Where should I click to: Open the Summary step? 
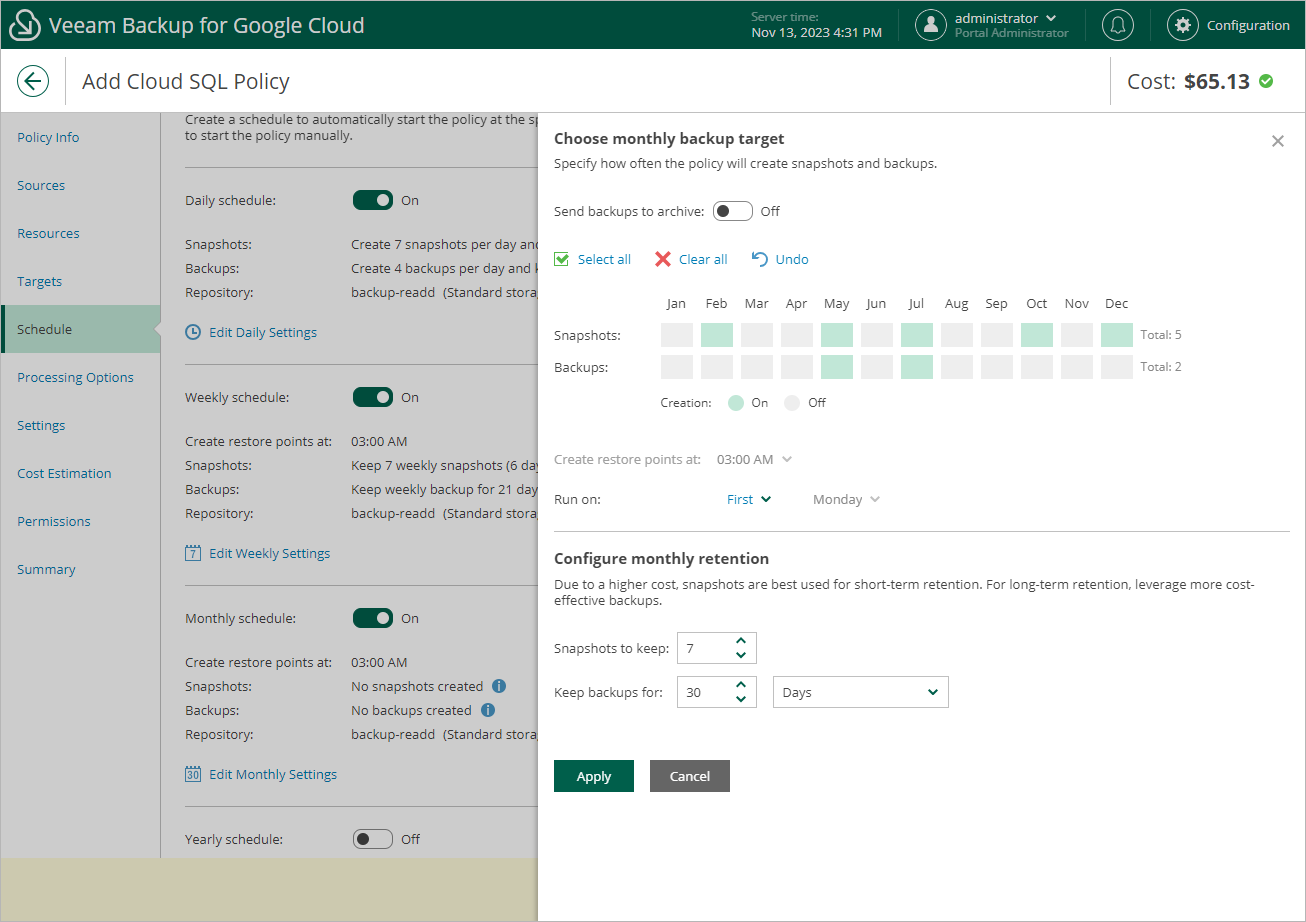46,569
